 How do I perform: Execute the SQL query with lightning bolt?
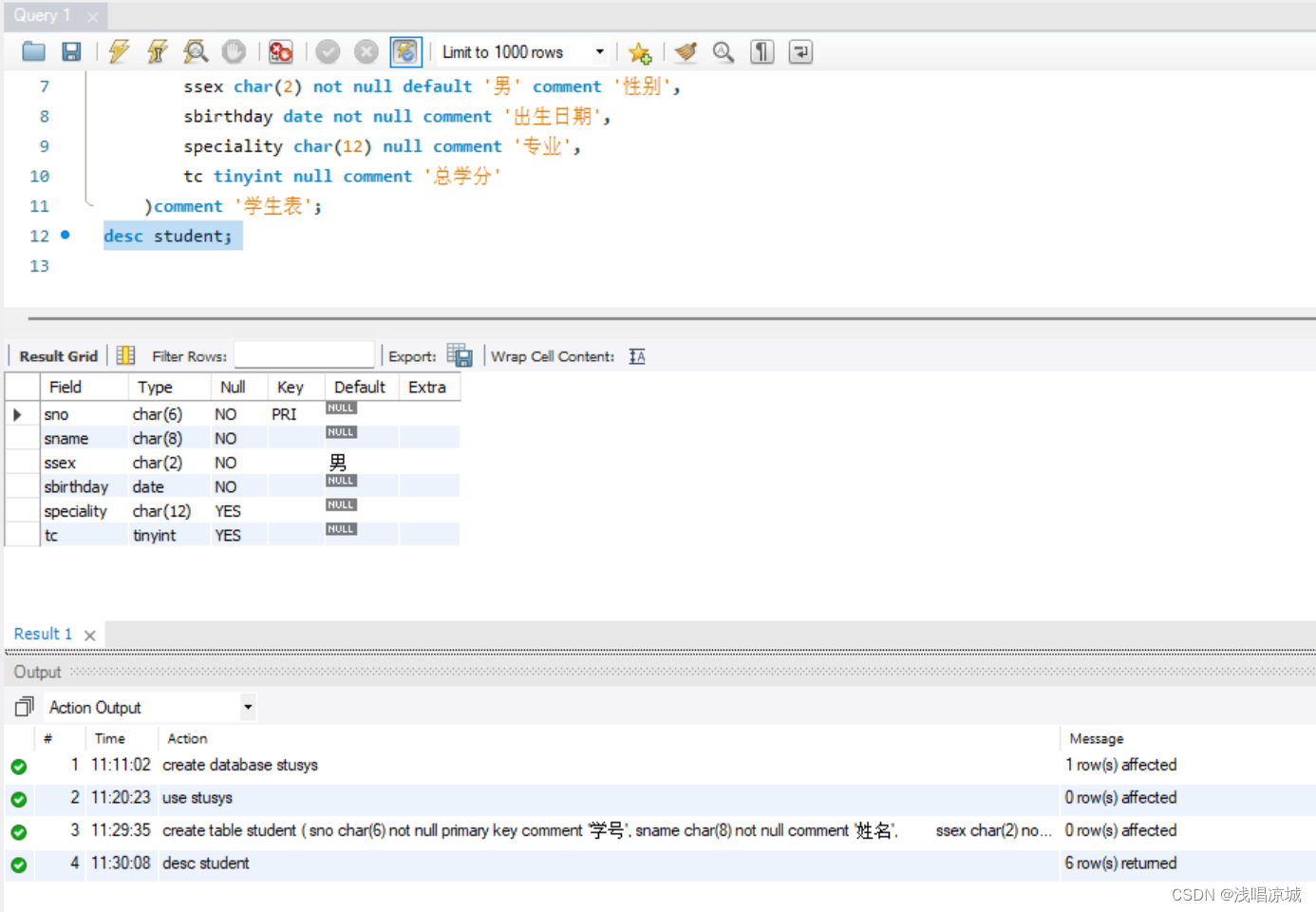pyautogui.click(x=118, y=51)
